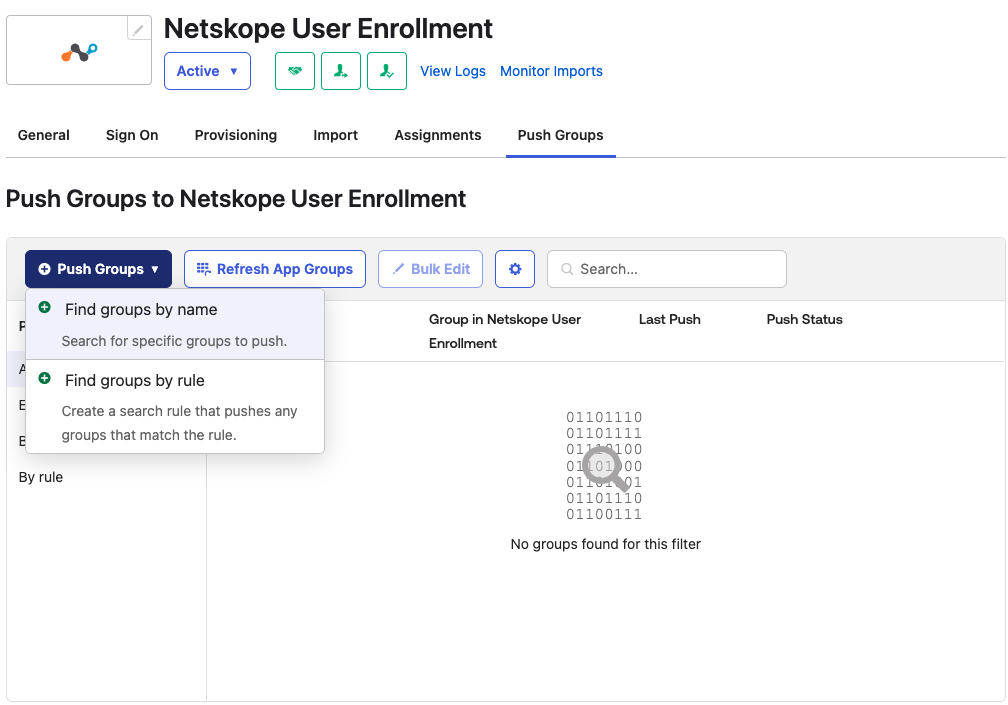Click the green assign users icon button
1008x705 pixels.
click(341, 71)
